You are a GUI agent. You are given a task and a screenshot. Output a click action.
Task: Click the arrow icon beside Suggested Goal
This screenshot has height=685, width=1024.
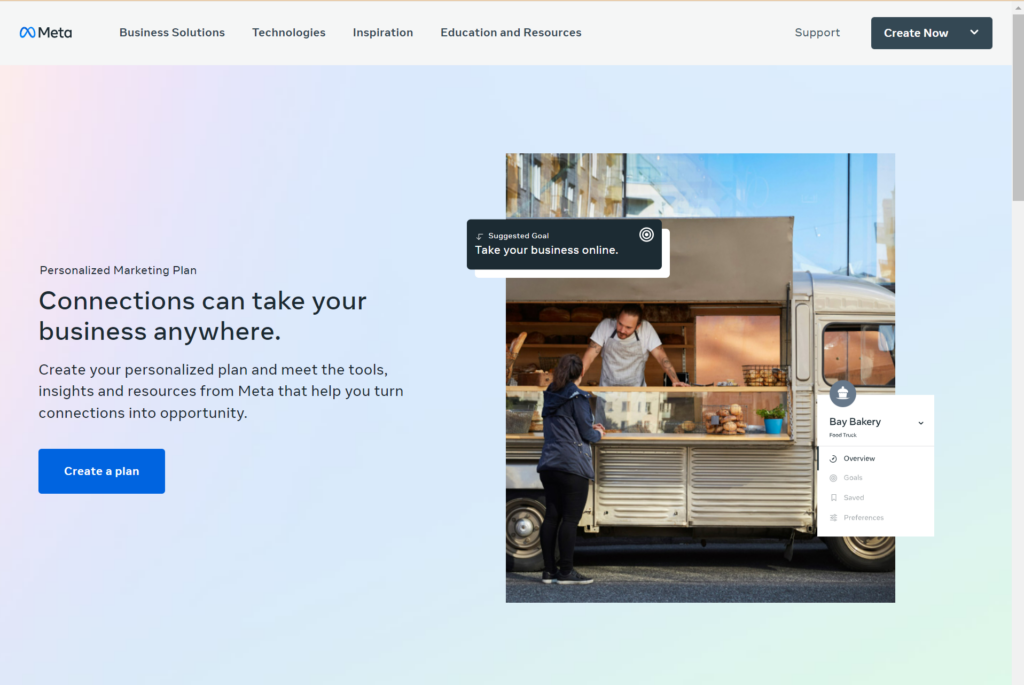pyautogui.click(x=480, y=236)
